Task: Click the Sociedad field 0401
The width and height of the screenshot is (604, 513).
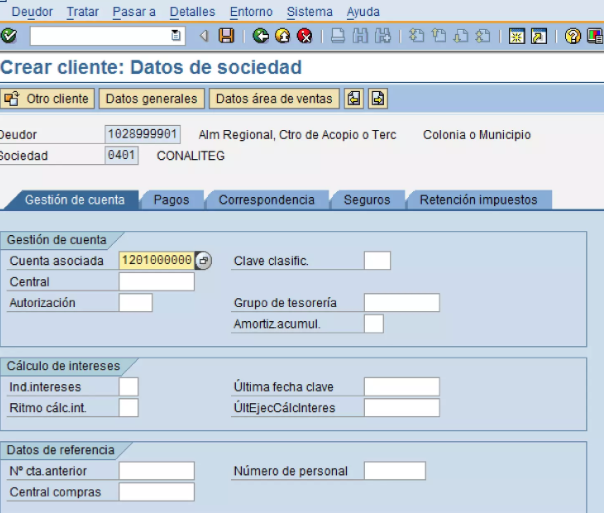Action: [x=122, y=155]
